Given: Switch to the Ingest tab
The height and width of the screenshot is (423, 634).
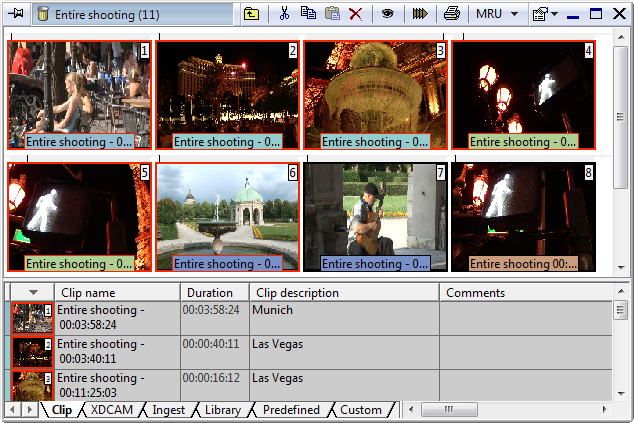Looking at the screenshot, I should pos(169,410).
